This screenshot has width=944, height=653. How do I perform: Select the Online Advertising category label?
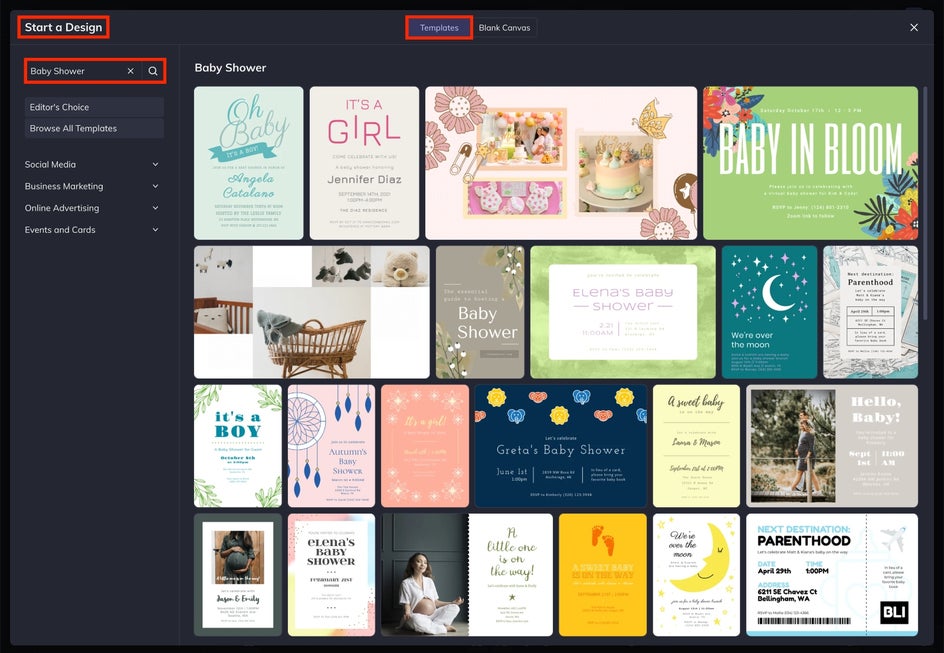pos(62,208)
